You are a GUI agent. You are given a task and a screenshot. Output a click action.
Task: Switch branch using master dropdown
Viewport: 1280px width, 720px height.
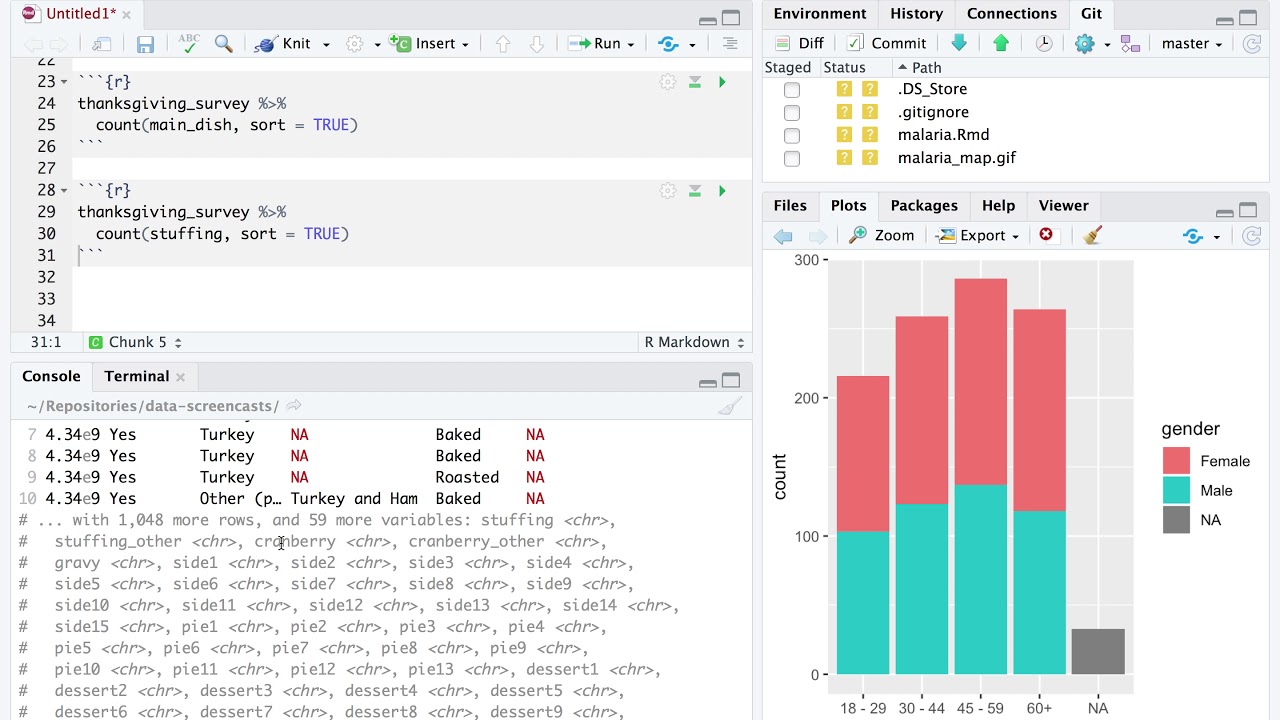(x=1191, y=43)
